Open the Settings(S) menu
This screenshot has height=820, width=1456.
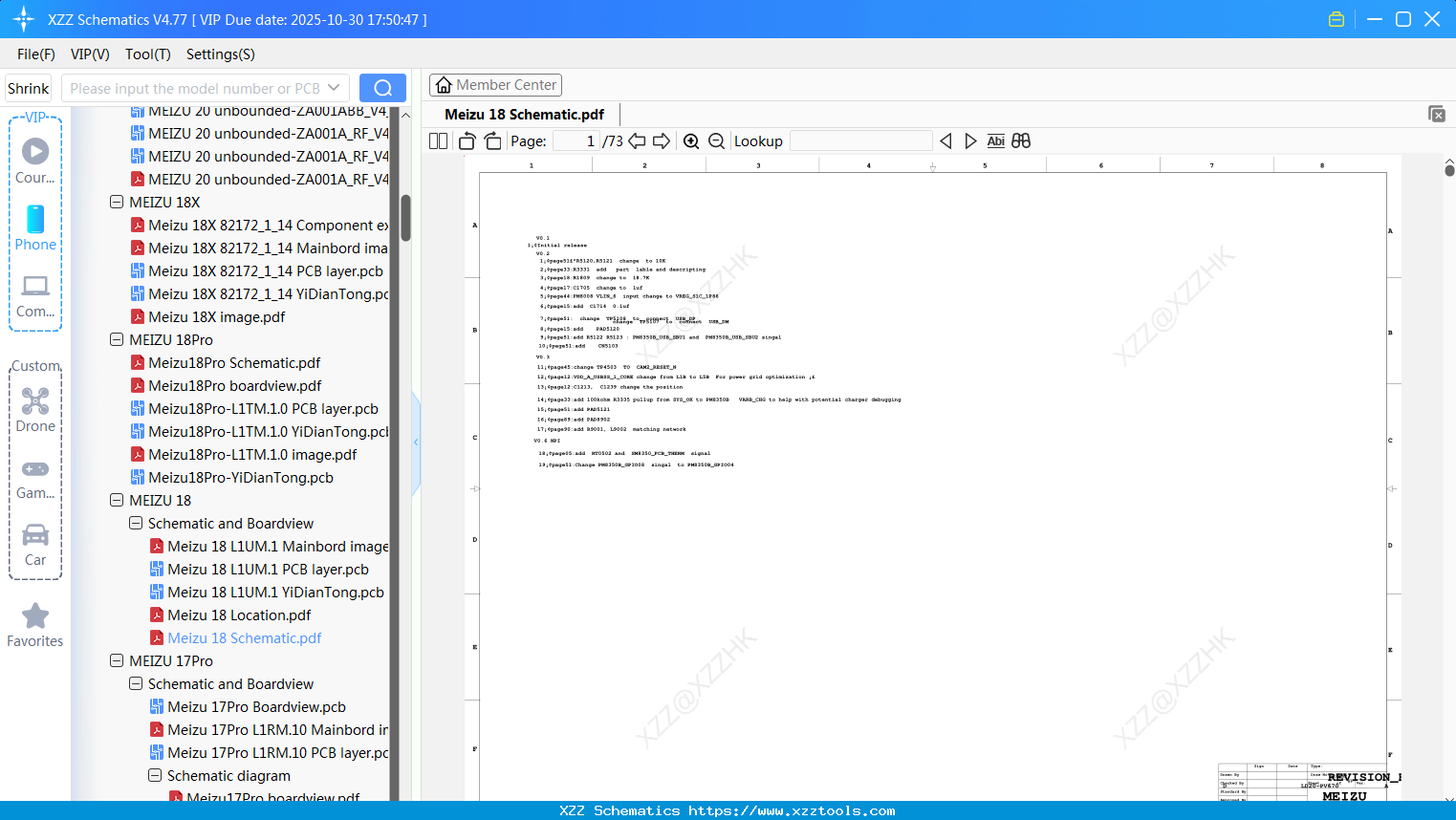(221, 54)
